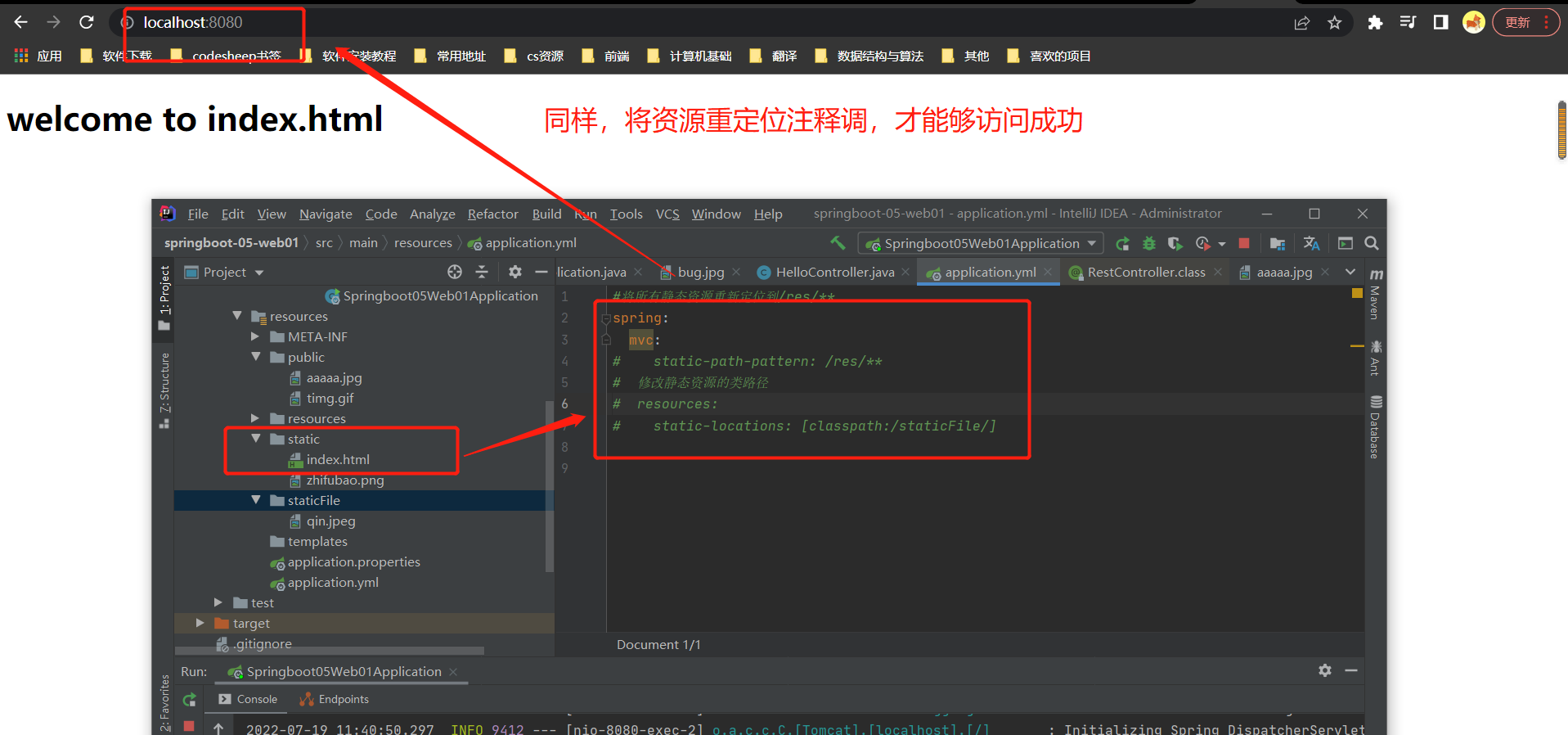
Task: Open Run panel gear settings
Action: 1325,670
